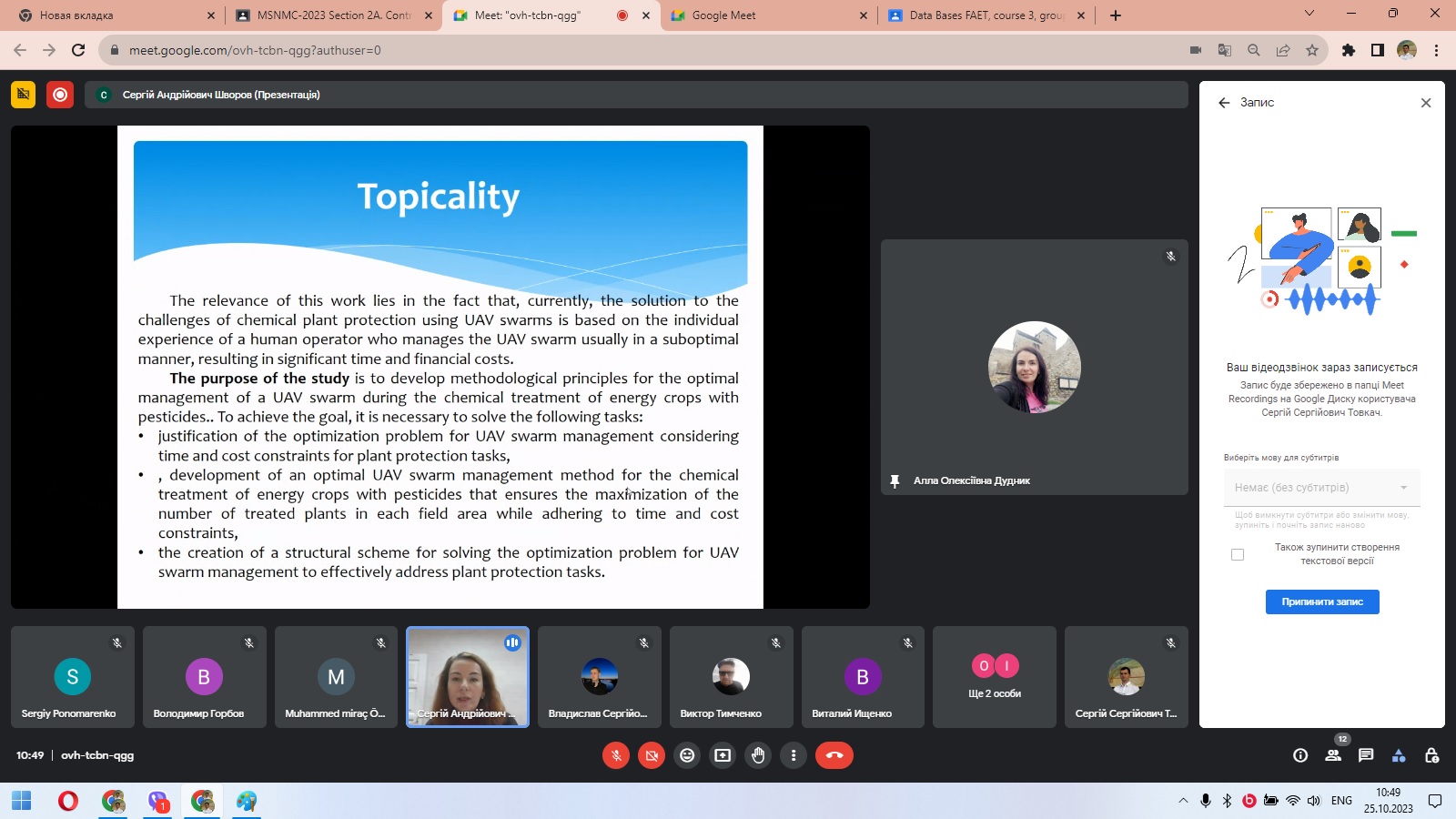Viewport: 1456px width, 819px height.
Task: Go back using the recording panel arrow
Action: coord(1224,103)
